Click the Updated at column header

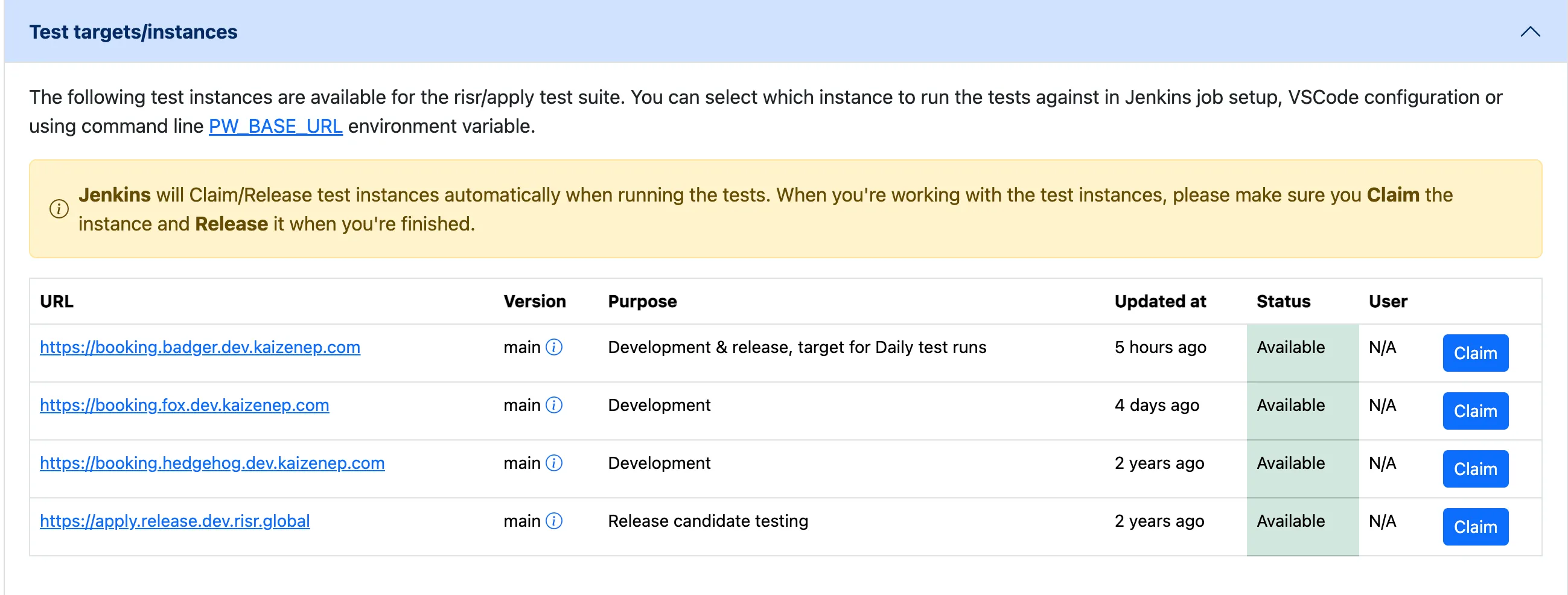1159,301
